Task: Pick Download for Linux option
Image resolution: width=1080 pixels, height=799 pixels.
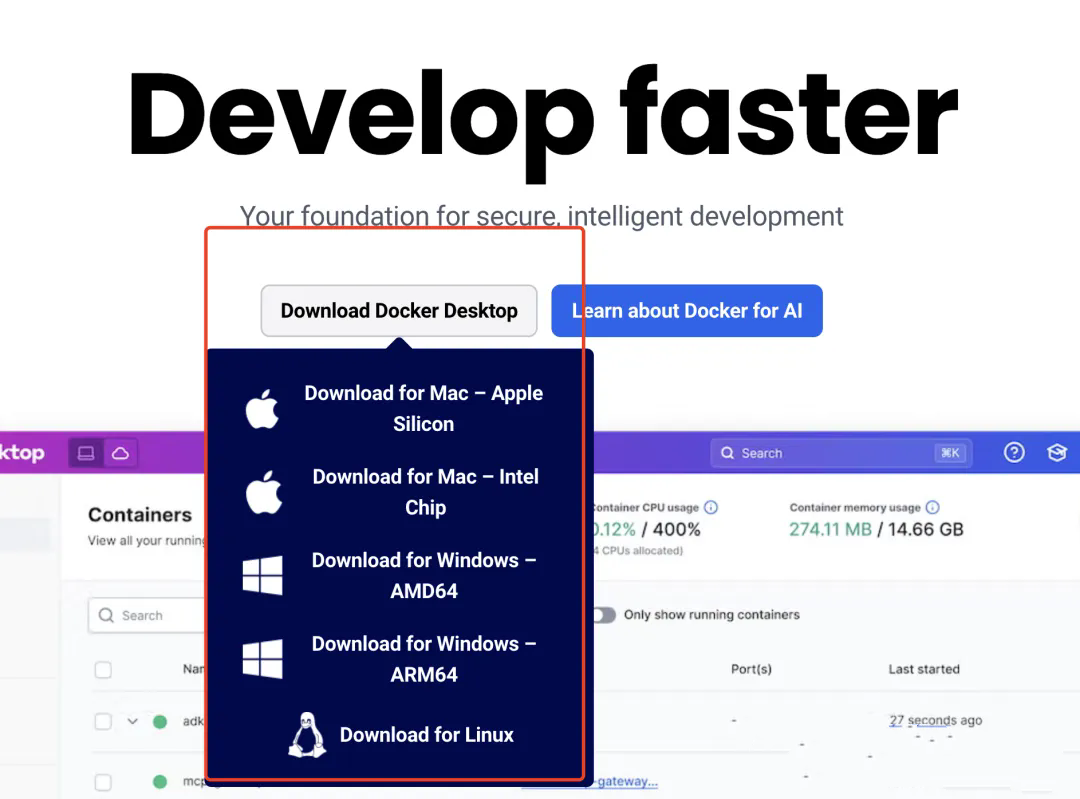Action: [x=401, y=735]
